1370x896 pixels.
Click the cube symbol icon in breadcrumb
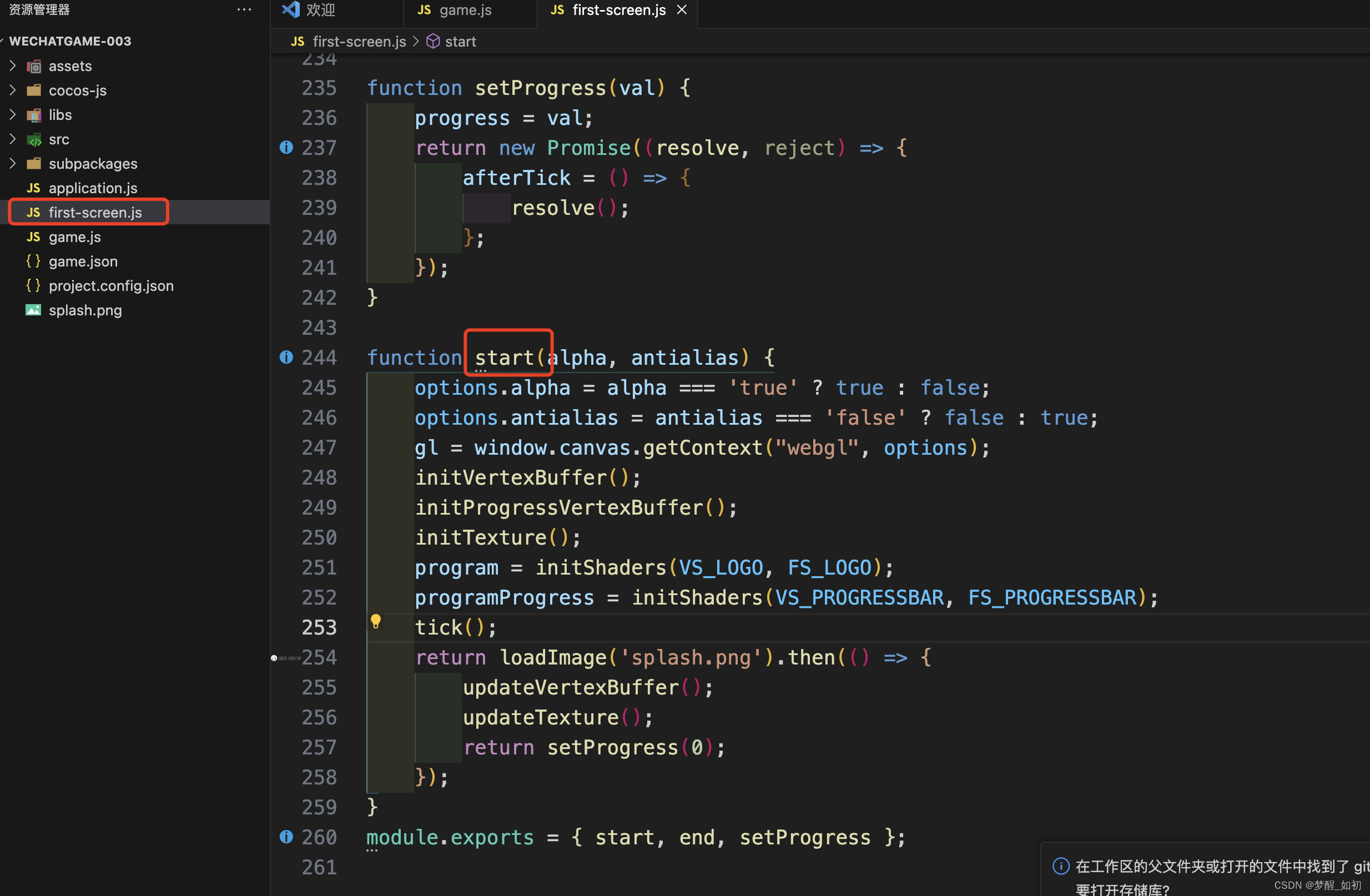point(433,42)
